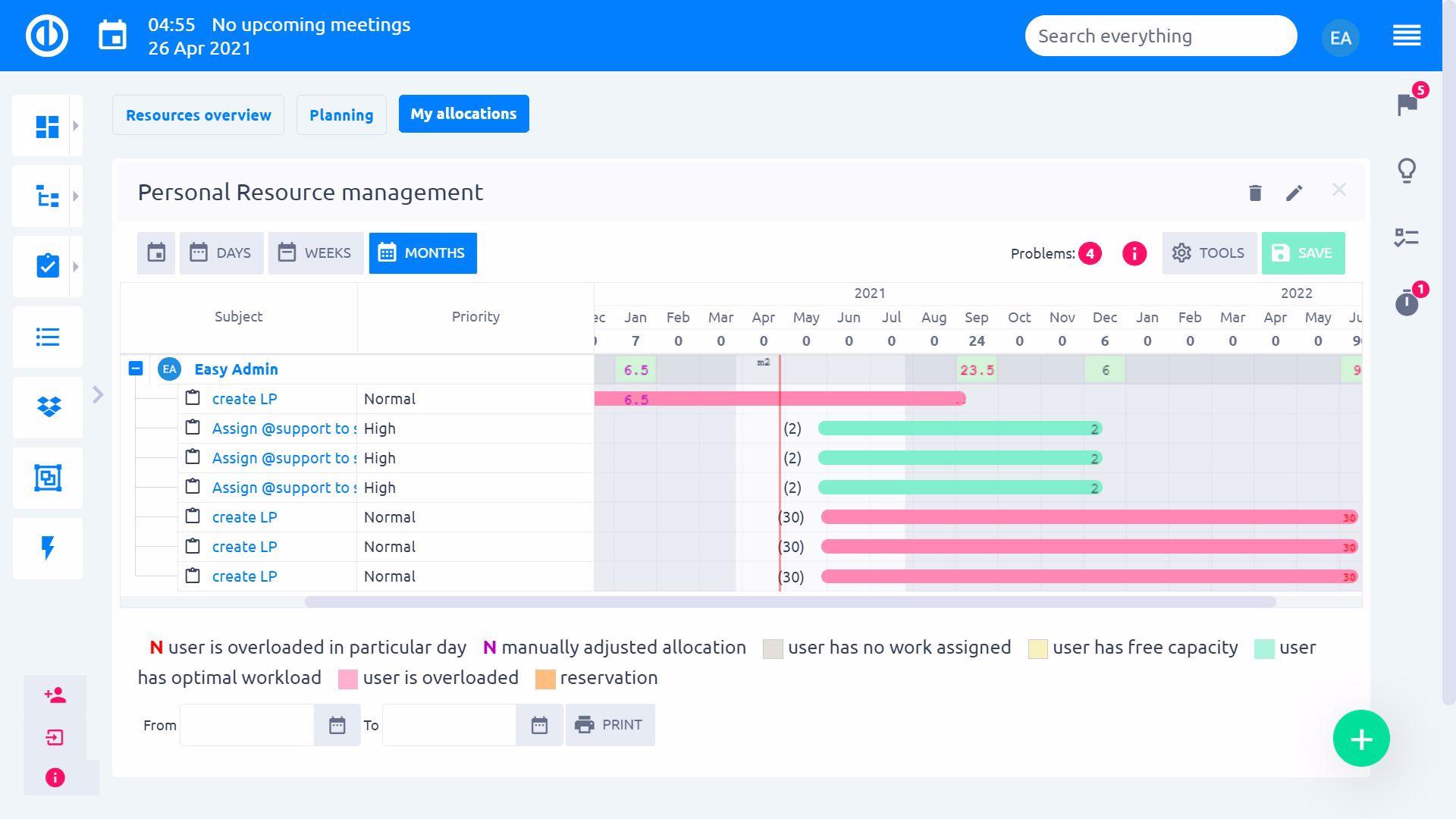Expand the sidebar with the chevron arrow
Screen dimensions: 1456x819
coord(99,394)
